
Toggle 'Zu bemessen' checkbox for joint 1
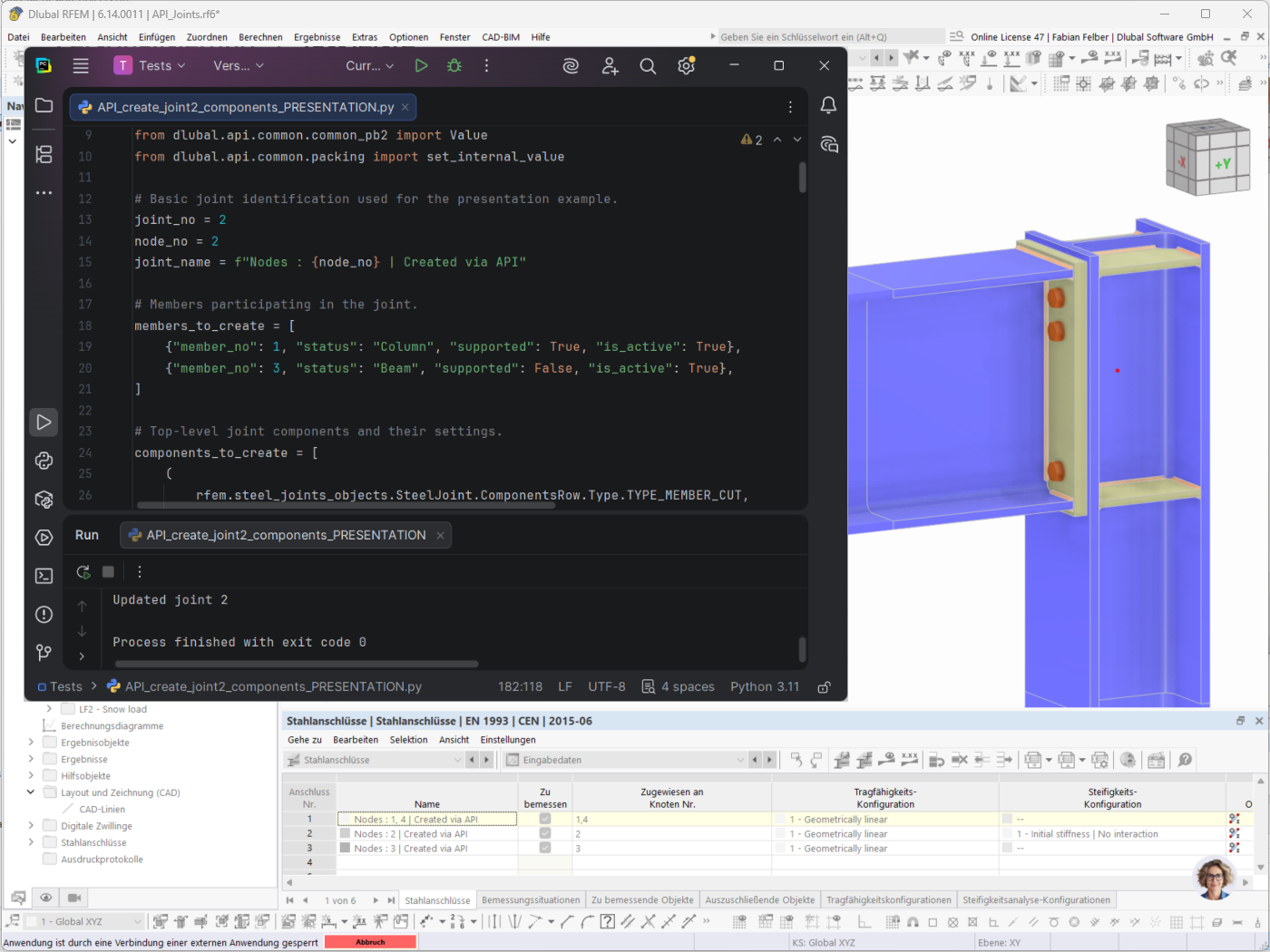click(x=545, y=819)
